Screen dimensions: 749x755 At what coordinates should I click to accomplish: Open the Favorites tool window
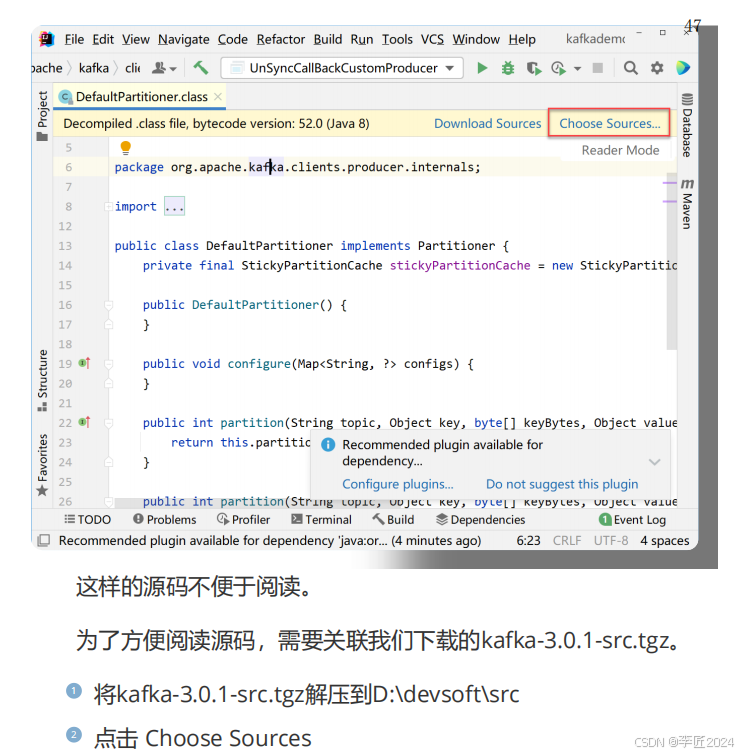tap(42, 465)
